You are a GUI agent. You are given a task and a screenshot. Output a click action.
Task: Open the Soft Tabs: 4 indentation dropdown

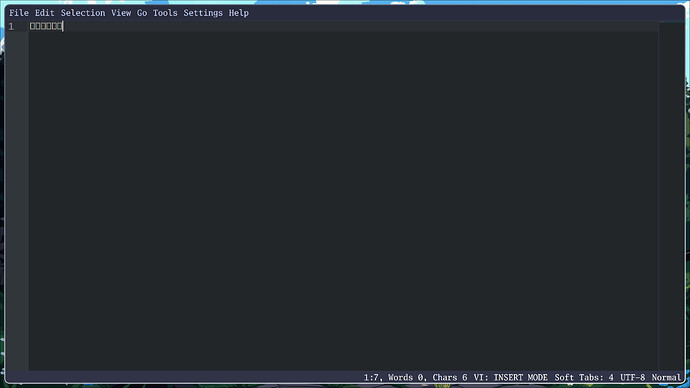584,377
